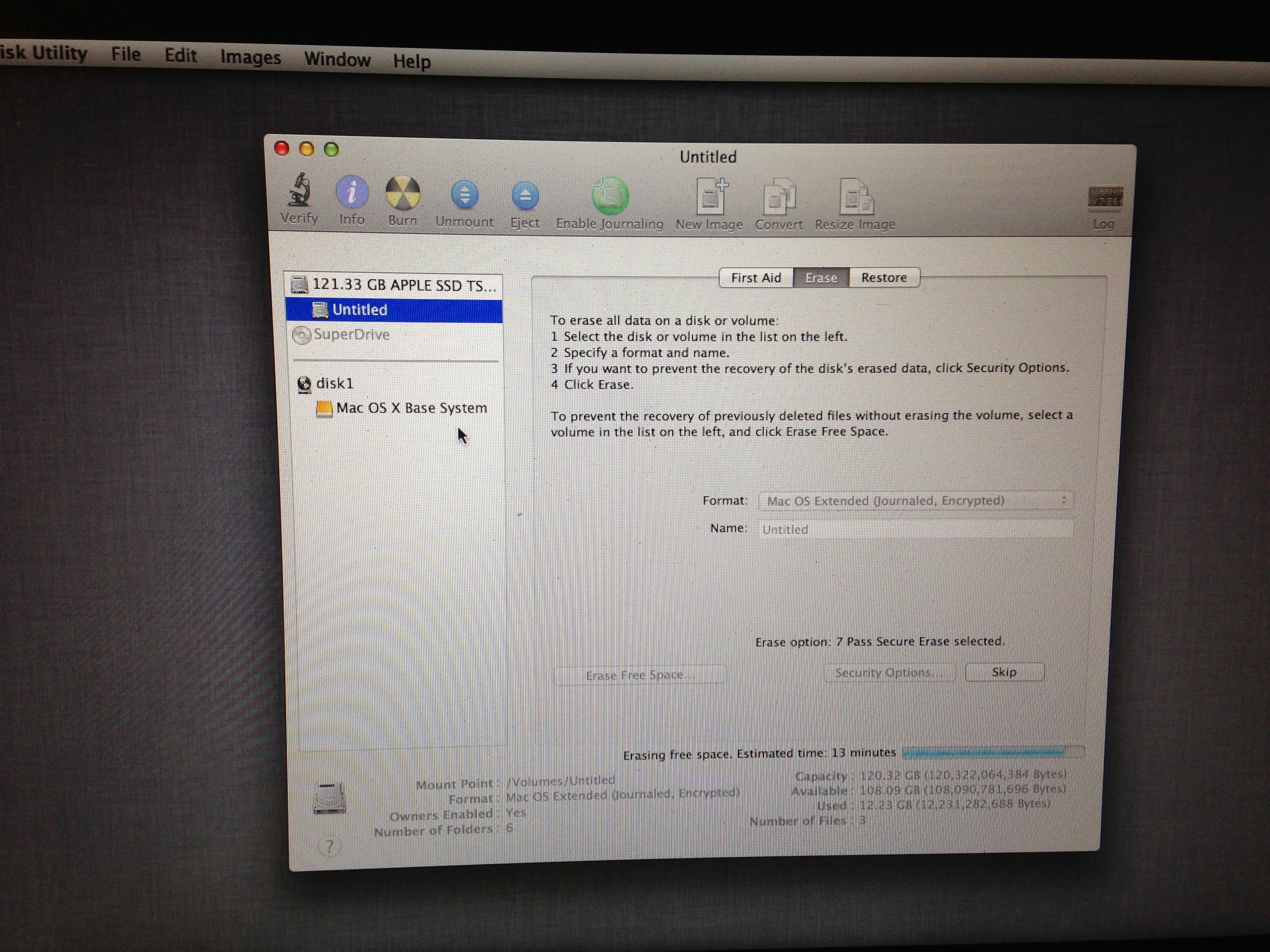1270x952 pixels.
Task: Click the Unmount toolbar icon
Action: [x=465, y=195]
